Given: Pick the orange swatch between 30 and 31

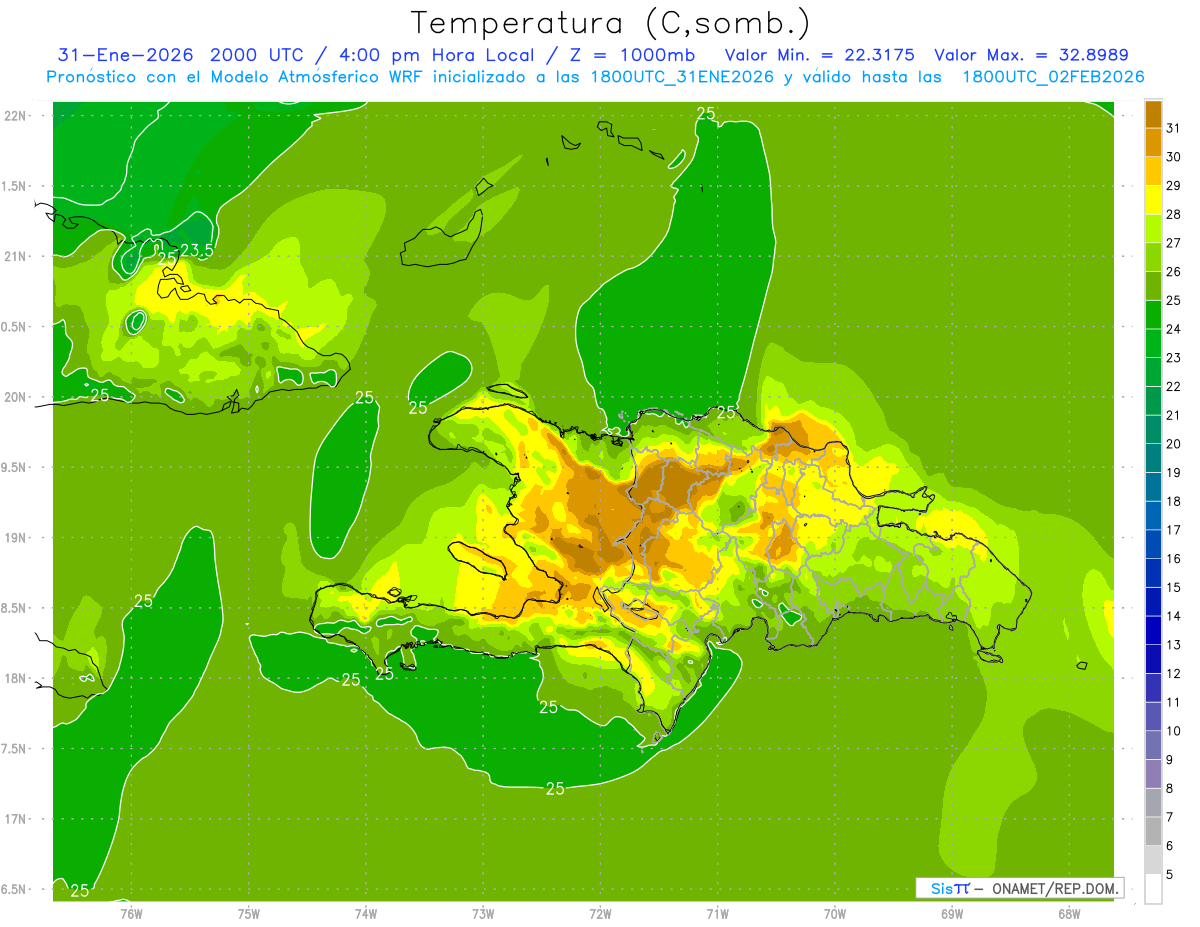Looking at the screenshot, I should point(1153,142).
